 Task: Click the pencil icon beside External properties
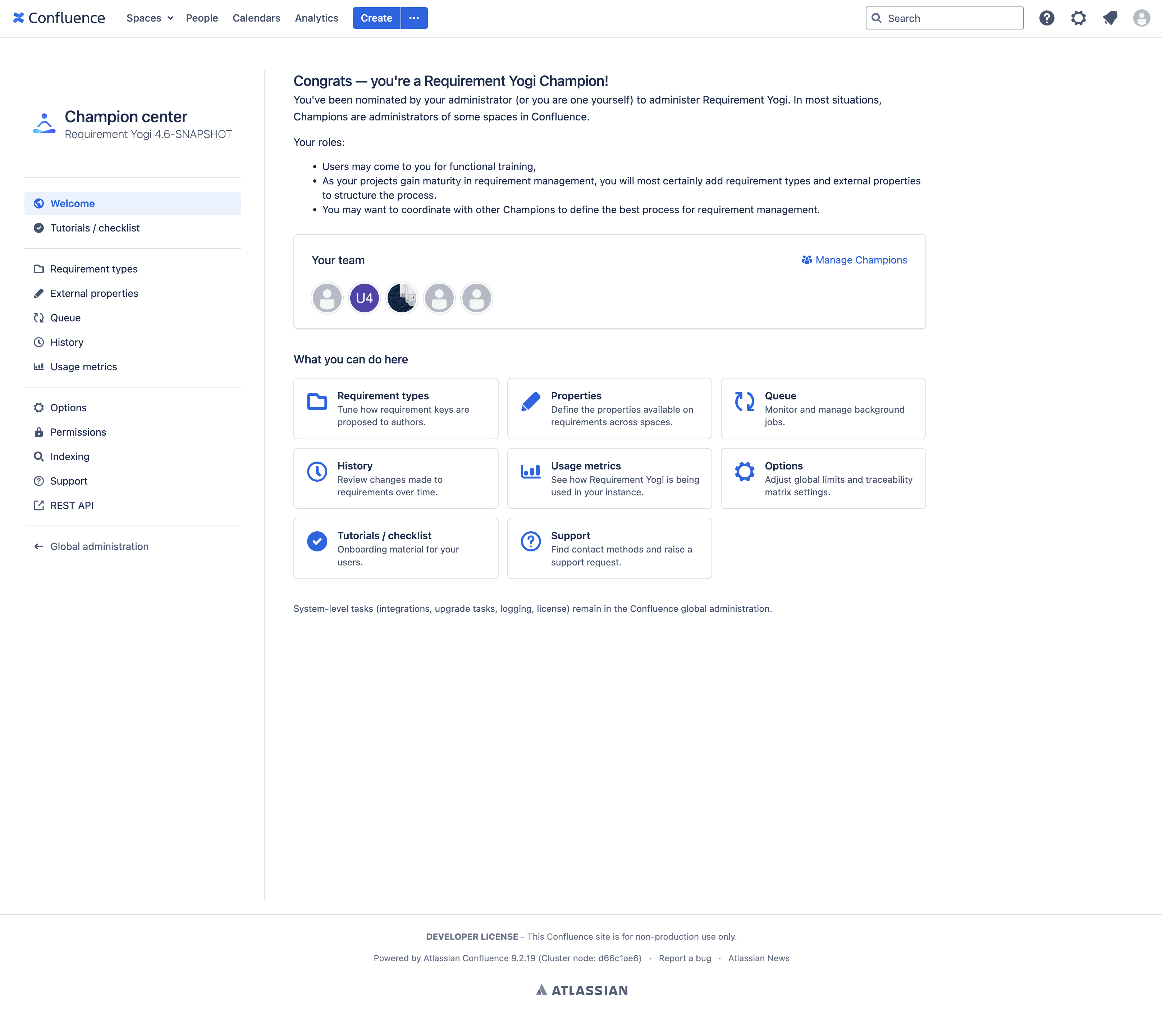click(39, 294)
